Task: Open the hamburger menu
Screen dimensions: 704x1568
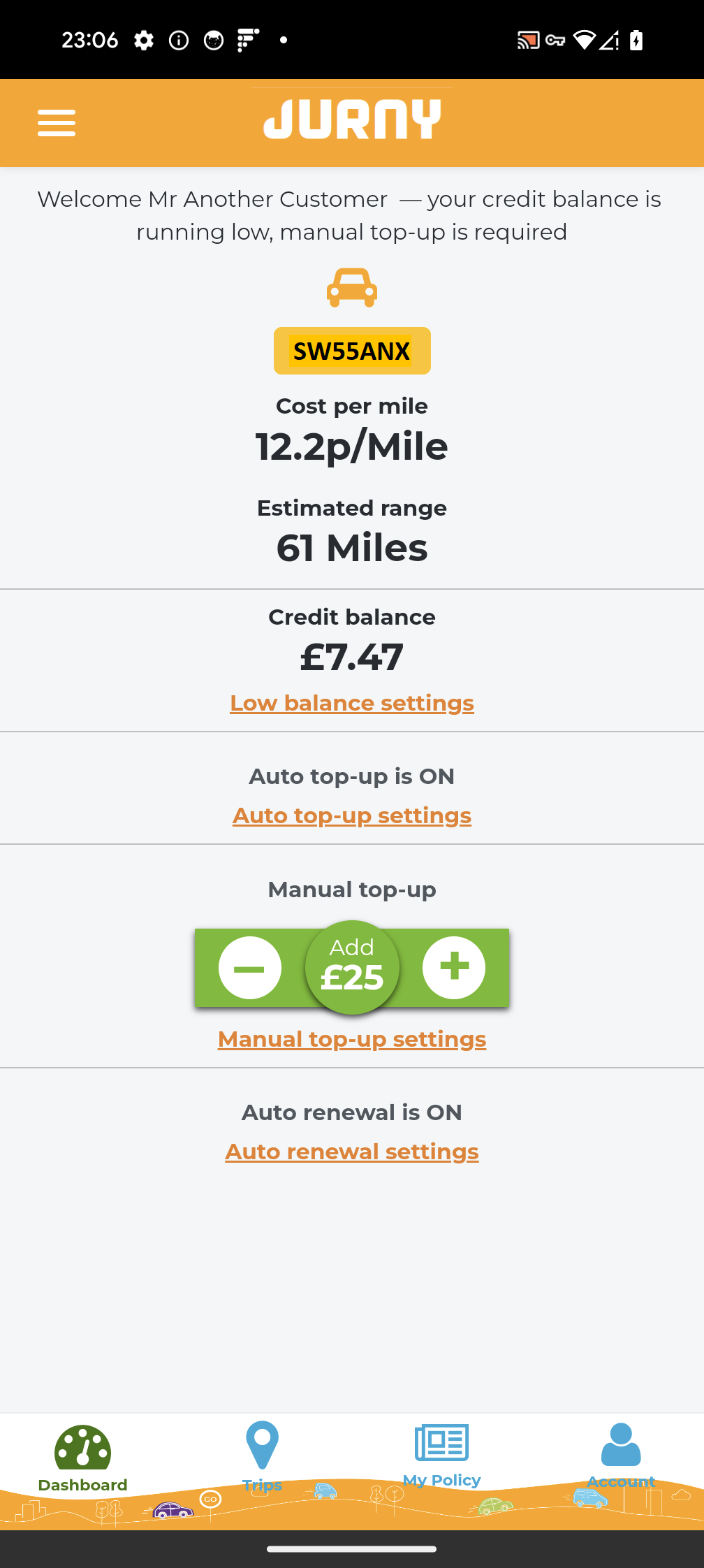Action: coord(57,123)
